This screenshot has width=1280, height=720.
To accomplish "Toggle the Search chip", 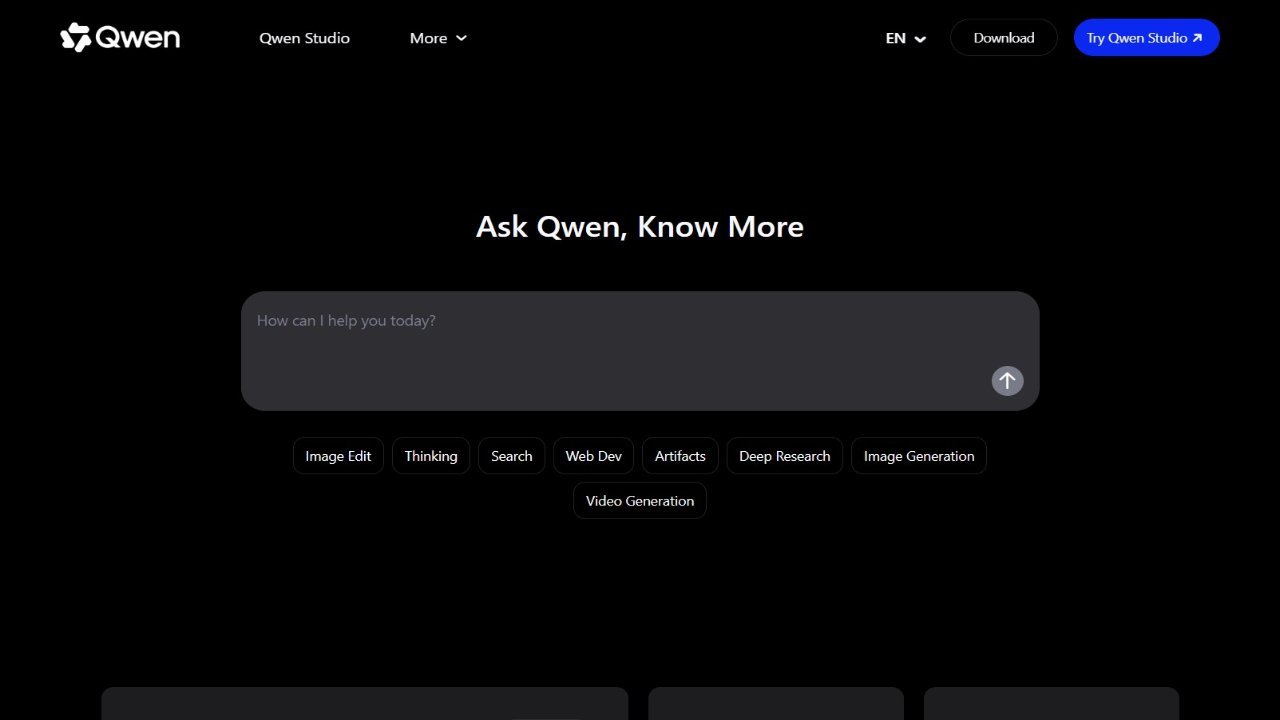I will (512, 456).
